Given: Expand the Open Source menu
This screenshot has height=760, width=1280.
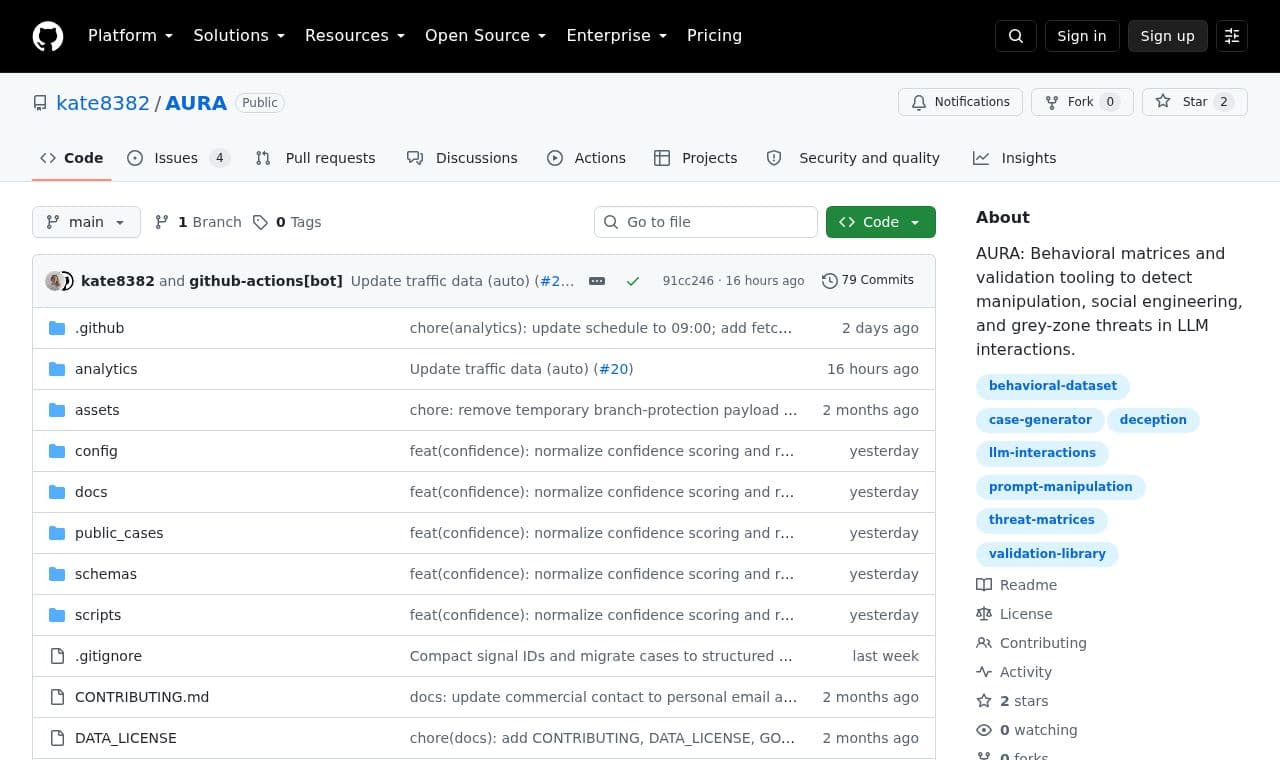Looking at the screenshot, I should coord(486,35).
